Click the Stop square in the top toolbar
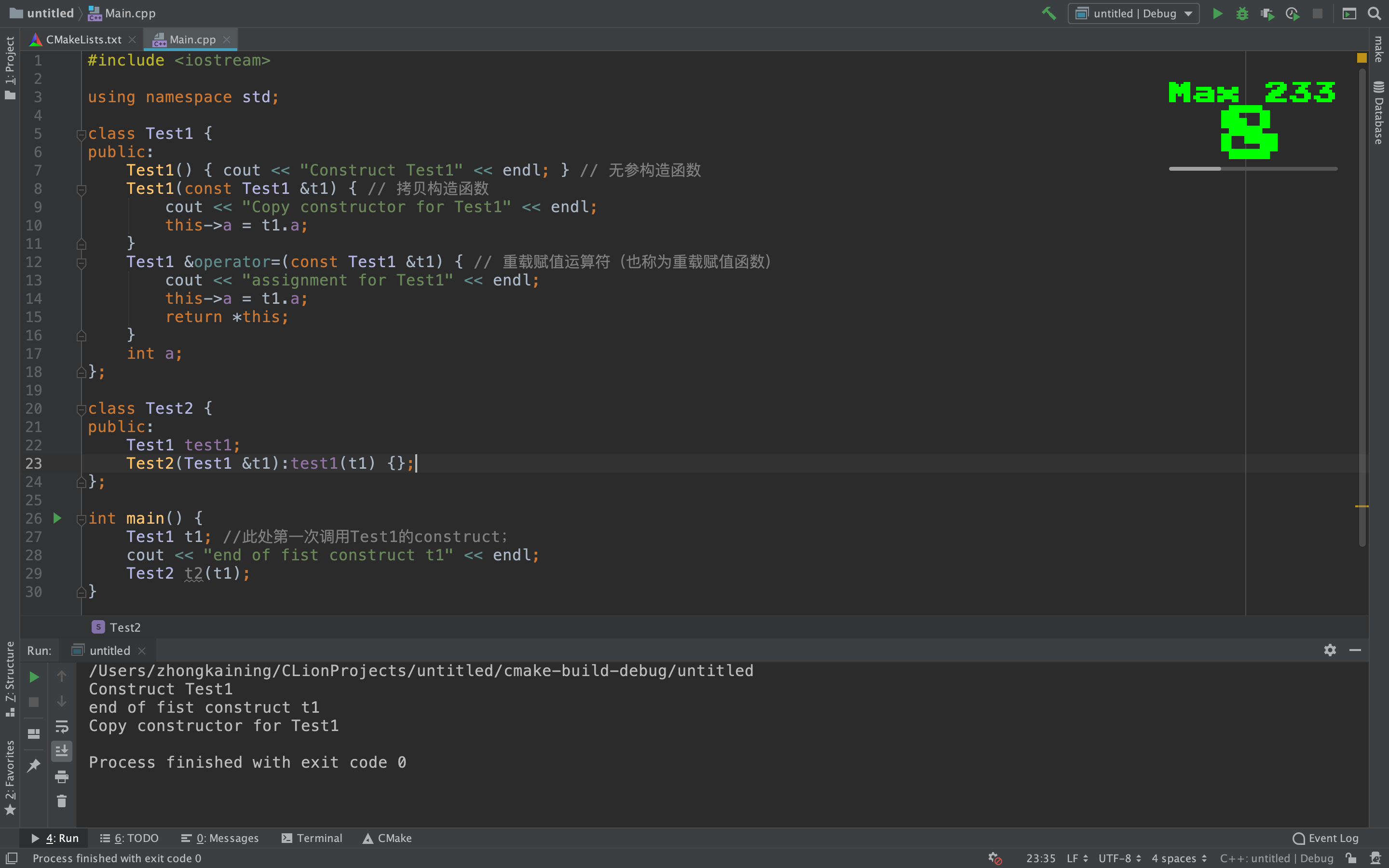Viewport: 1389px width, 868px height. pos(1317,13)
